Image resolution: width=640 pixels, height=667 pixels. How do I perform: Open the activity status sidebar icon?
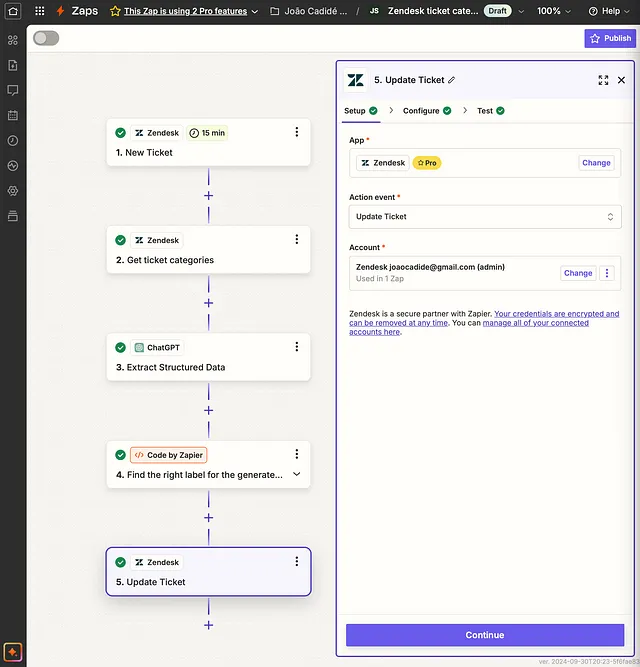(x=13, y=165)
